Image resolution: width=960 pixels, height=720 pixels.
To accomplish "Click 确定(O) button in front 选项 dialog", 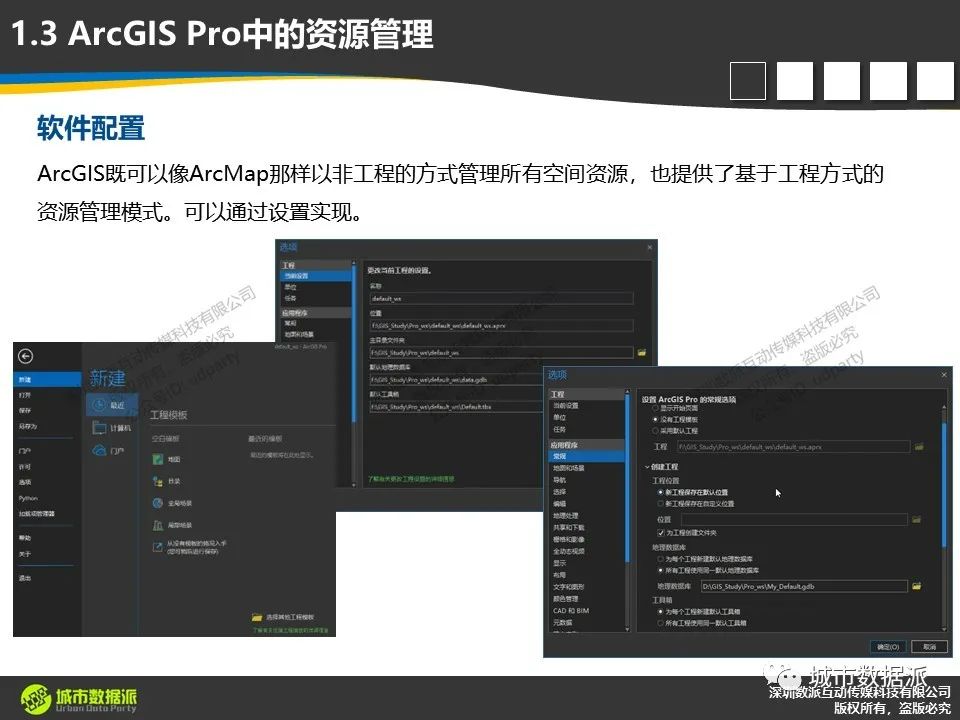I will [888, 647].
